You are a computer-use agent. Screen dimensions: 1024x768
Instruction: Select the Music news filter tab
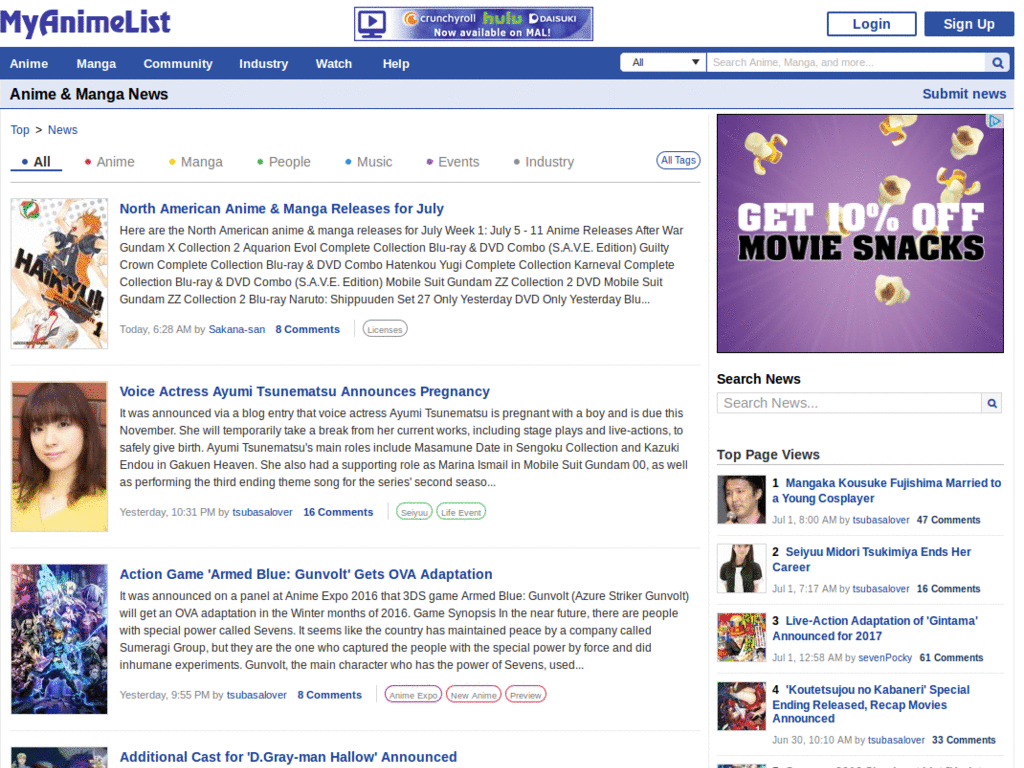point(368,162)
